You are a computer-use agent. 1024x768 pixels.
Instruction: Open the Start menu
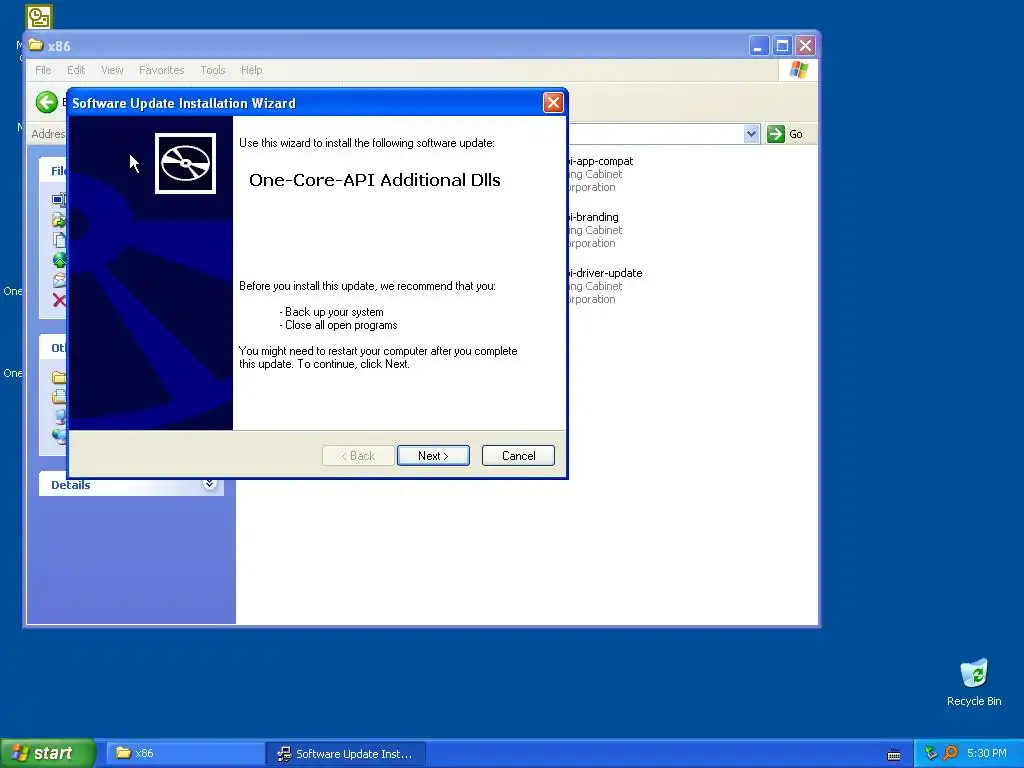47,753
